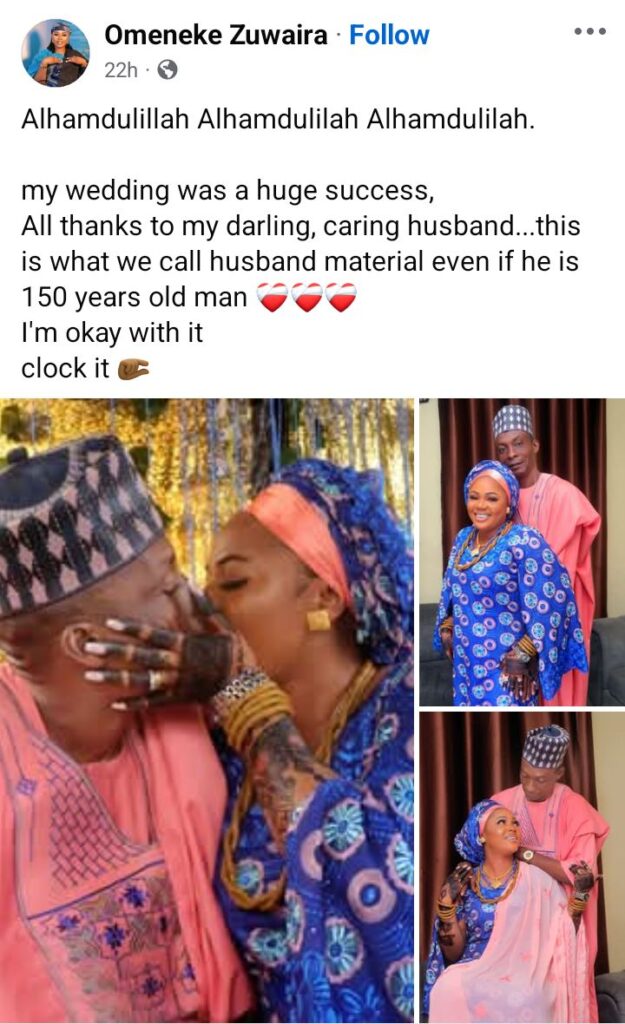Click the first heart emoji in post
This screenshot has width=625, height=1024.
[x=272, y=297]
